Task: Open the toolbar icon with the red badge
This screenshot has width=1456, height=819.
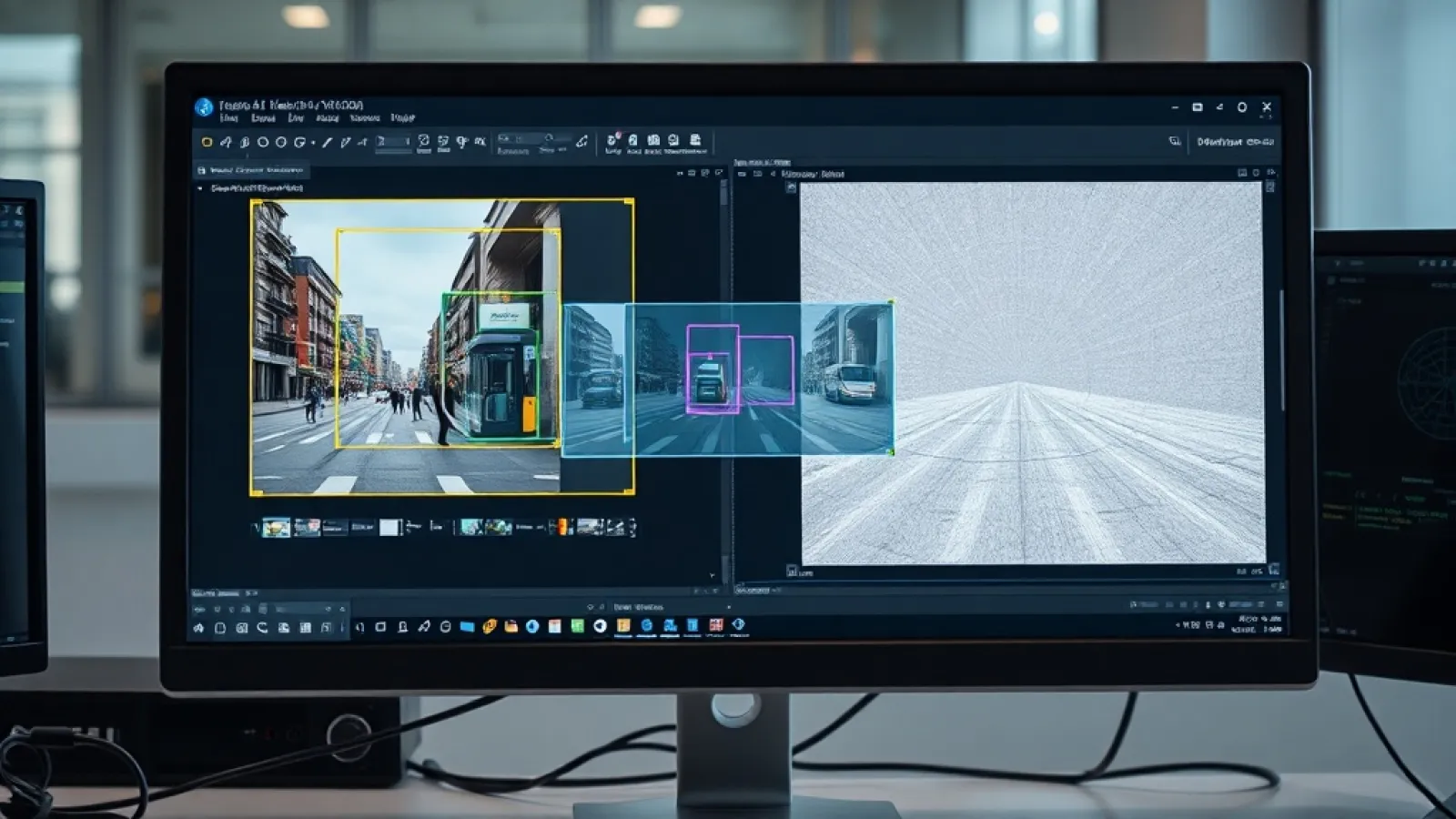Action: (x=613, y=141)
